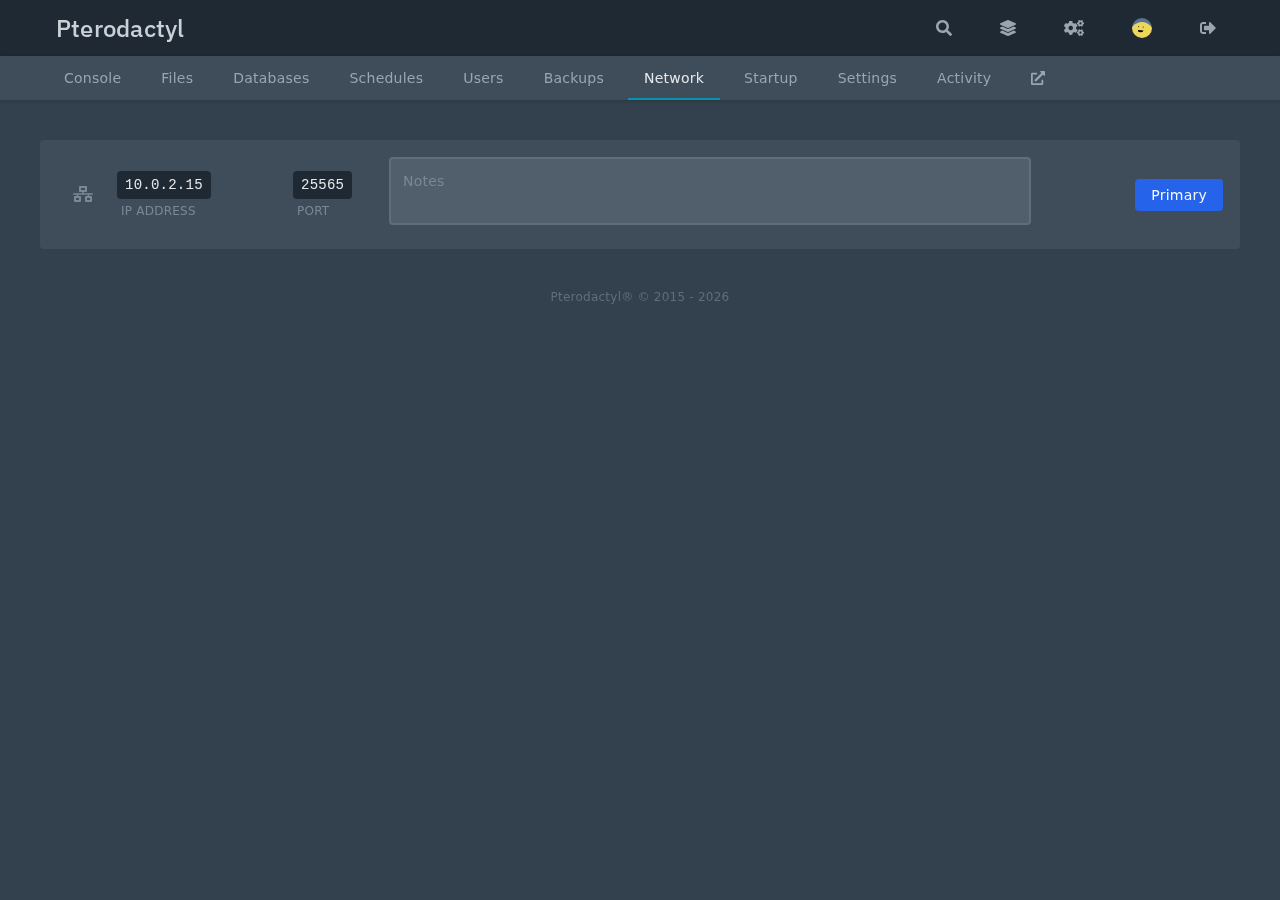Screen dimensions: 1280x900
Task: Click the port value 25565
Action: pos(322,185)
